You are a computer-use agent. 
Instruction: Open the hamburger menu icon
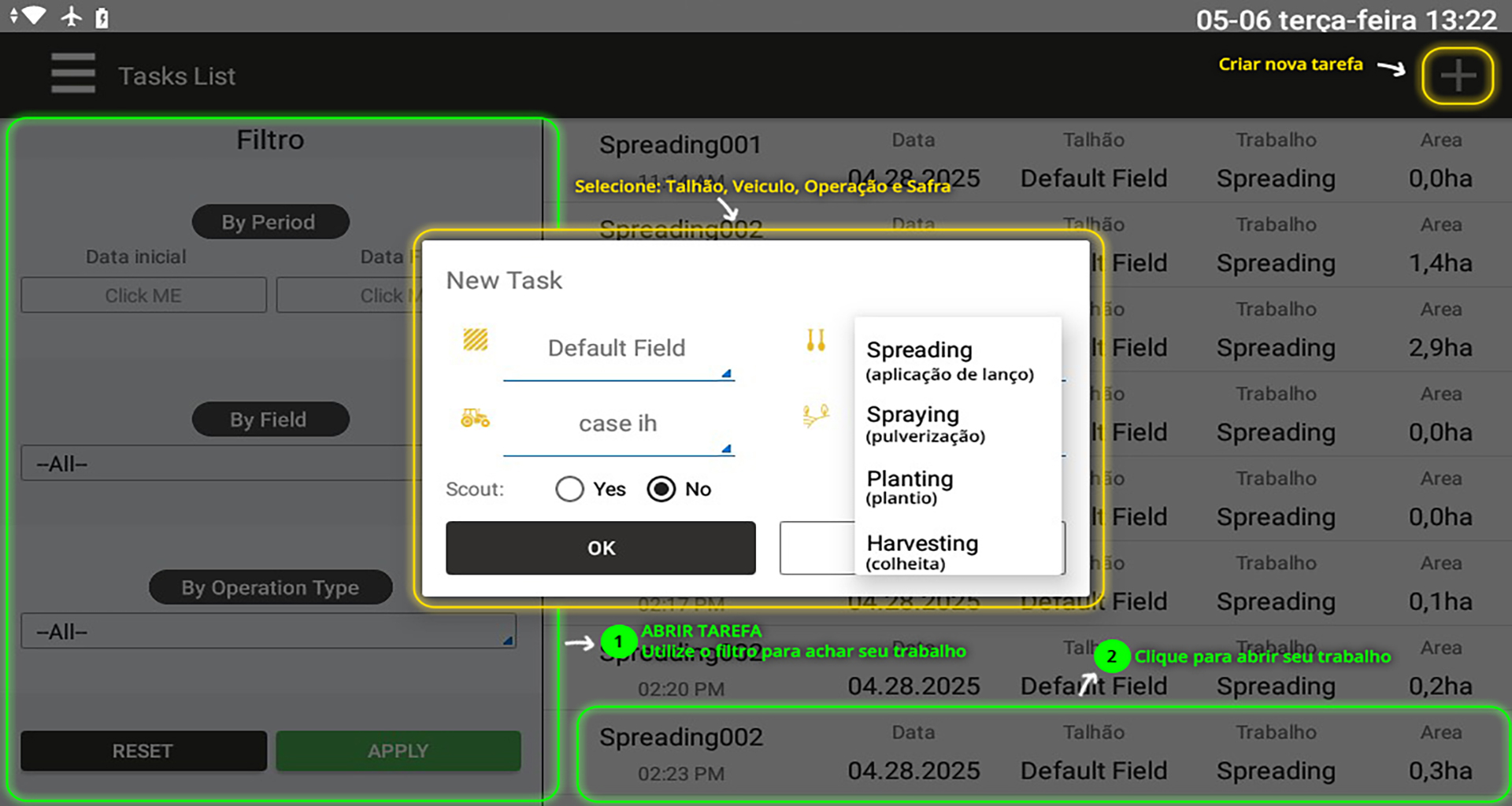[73, 74]
